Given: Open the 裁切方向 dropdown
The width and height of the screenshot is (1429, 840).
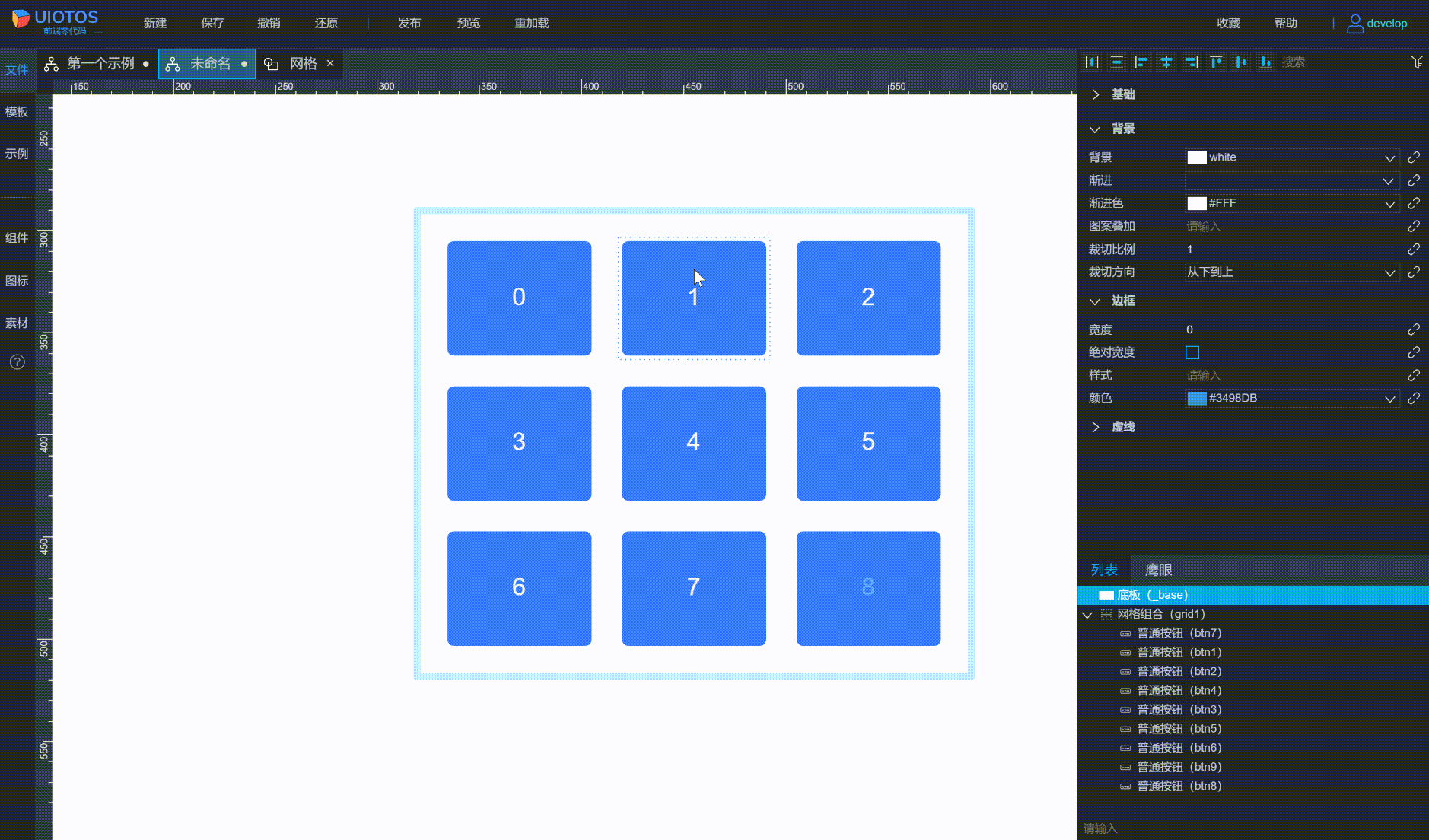Looking at the screenshot, I should tap(1292, 272).
